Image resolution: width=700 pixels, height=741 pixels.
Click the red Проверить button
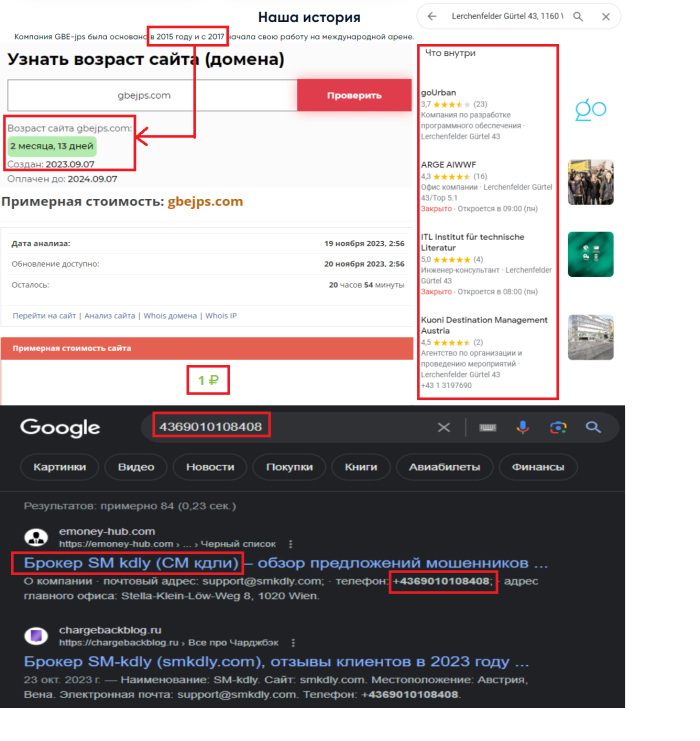pos(354,95)
